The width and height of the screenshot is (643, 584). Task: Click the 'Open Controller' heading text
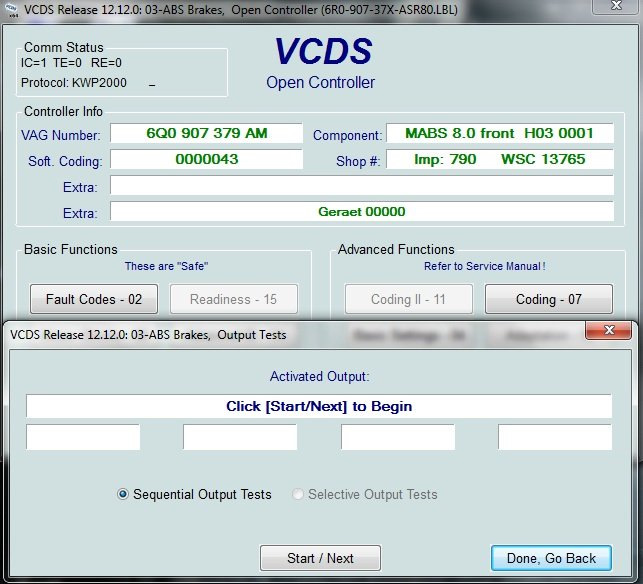(320, 82)
